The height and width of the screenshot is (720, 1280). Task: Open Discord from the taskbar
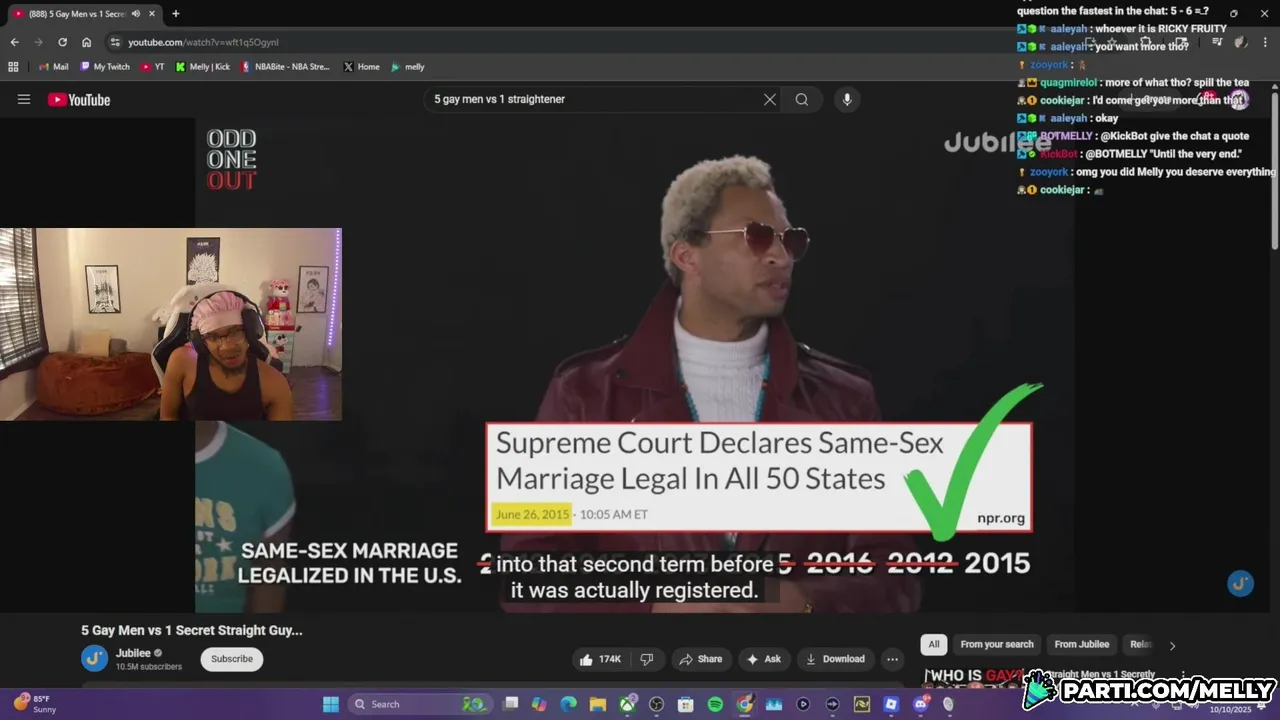(920, 704)
